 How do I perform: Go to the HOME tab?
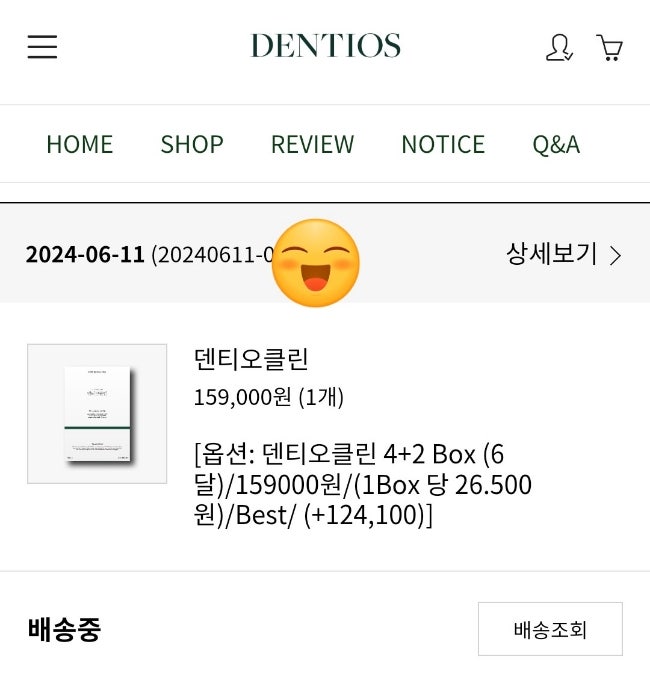[80, 144]
